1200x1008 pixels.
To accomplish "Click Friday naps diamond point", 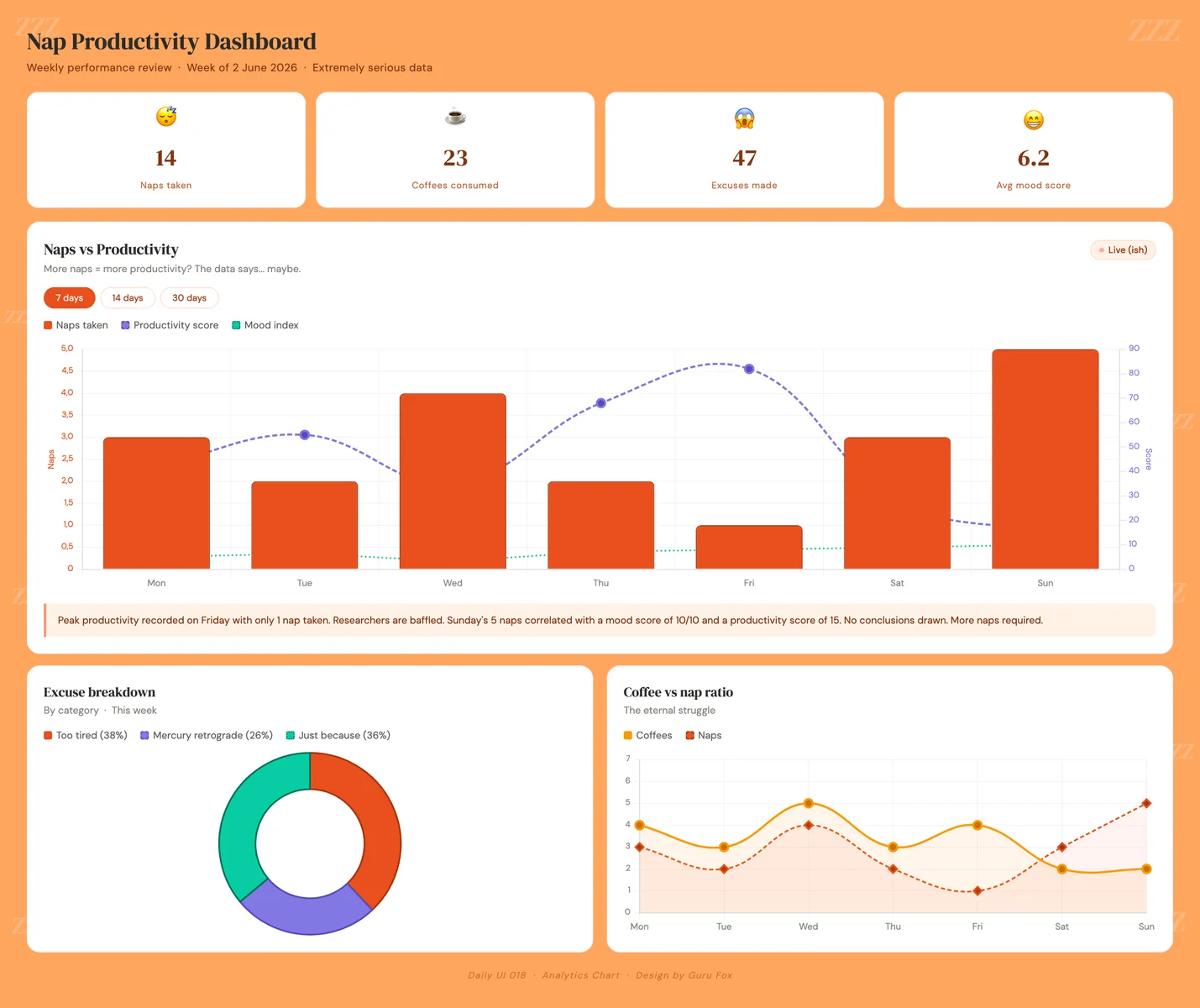I will coord(977,891).
